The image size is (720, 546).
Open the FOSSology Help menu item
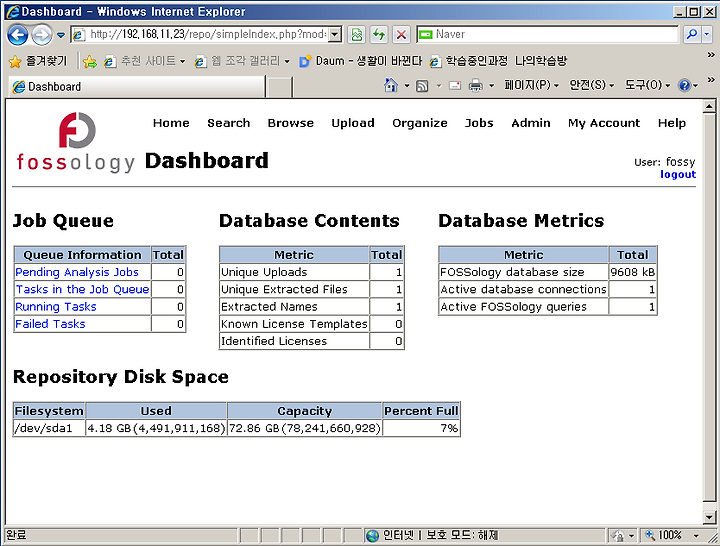click(x=672, y=123)
